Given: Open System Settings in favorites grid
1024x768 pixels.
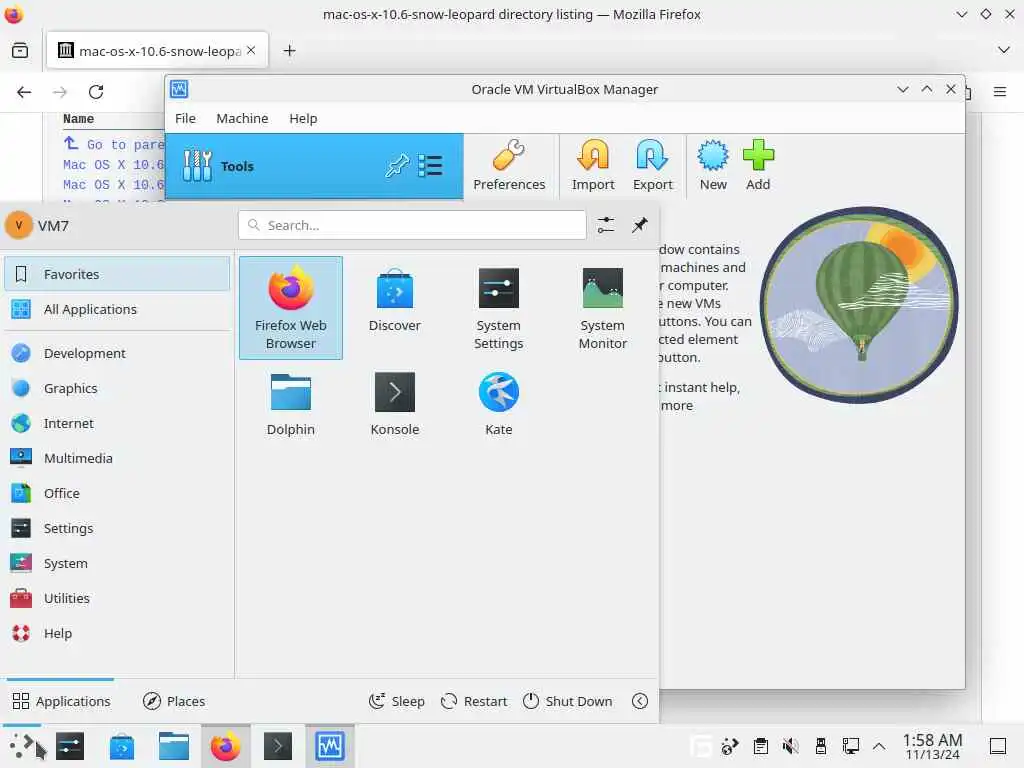Looking at the screenshot, I should [498, 308].
